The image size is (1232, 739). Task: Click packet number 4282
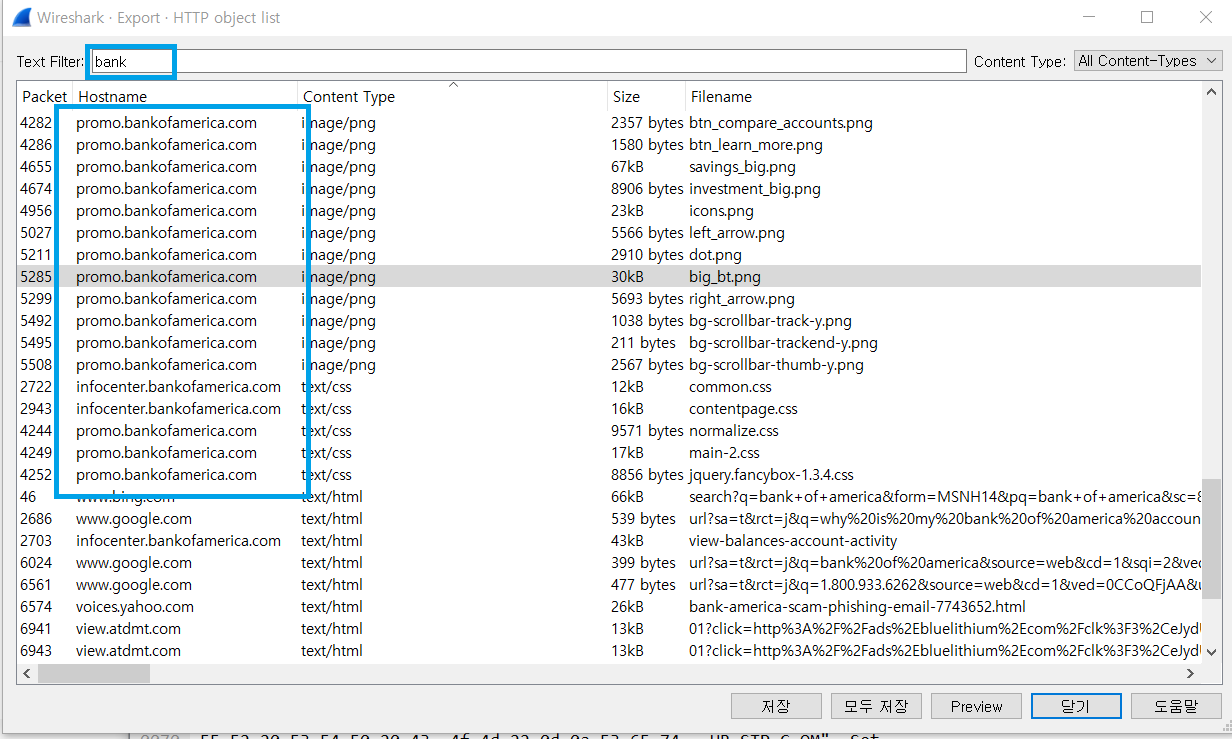tap(35, 123)
